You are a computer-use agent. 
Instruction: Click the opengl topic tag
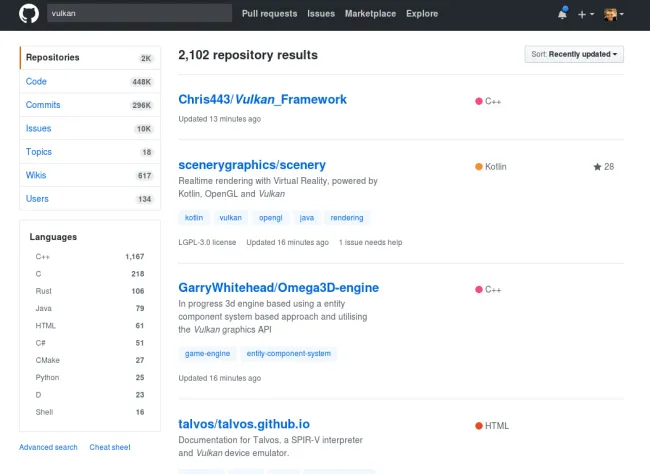(x=271, y=218)
